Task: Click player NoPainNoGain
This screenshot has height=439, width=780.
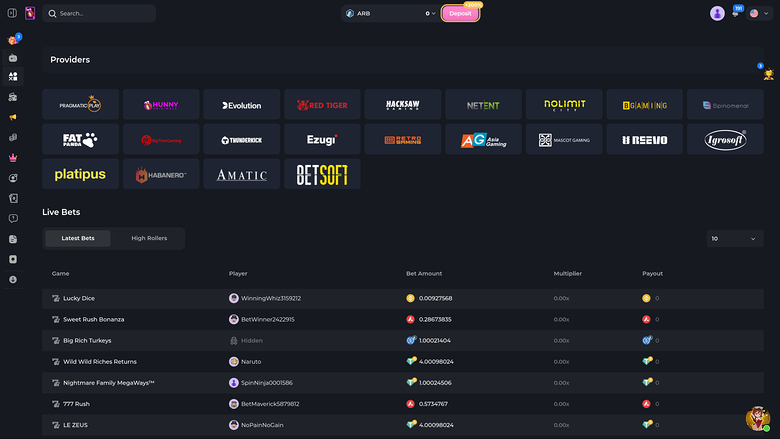Action: tap(262, 425)
